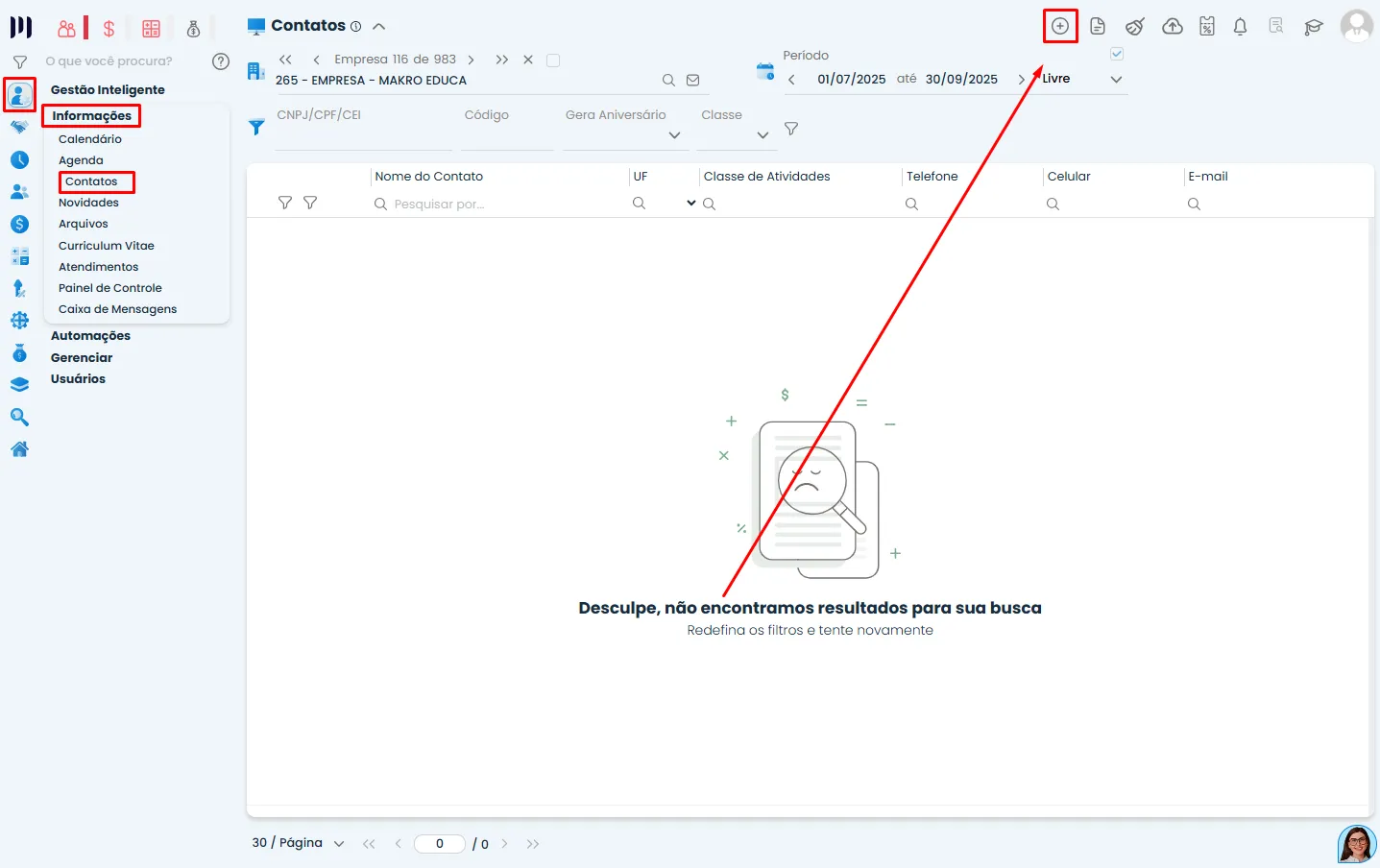Select the home sidebar icon
This screenshot has width=1380, height=868.
(19, 448)
